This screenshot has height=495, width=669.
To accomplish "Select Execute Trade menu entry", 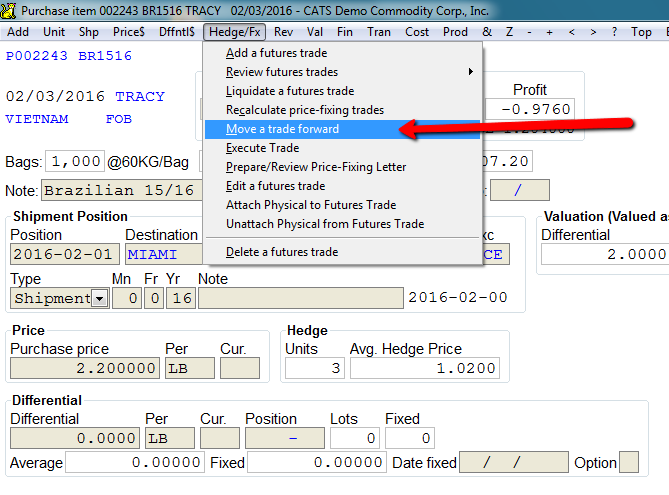I will pyautogui.click(x=343, y=148).
